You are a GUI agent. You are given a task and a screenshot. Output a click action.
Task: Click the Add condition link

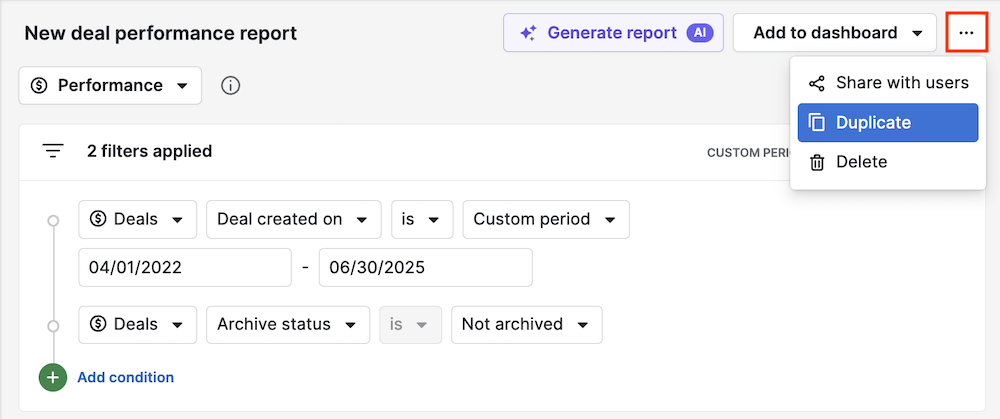(125, 377)
